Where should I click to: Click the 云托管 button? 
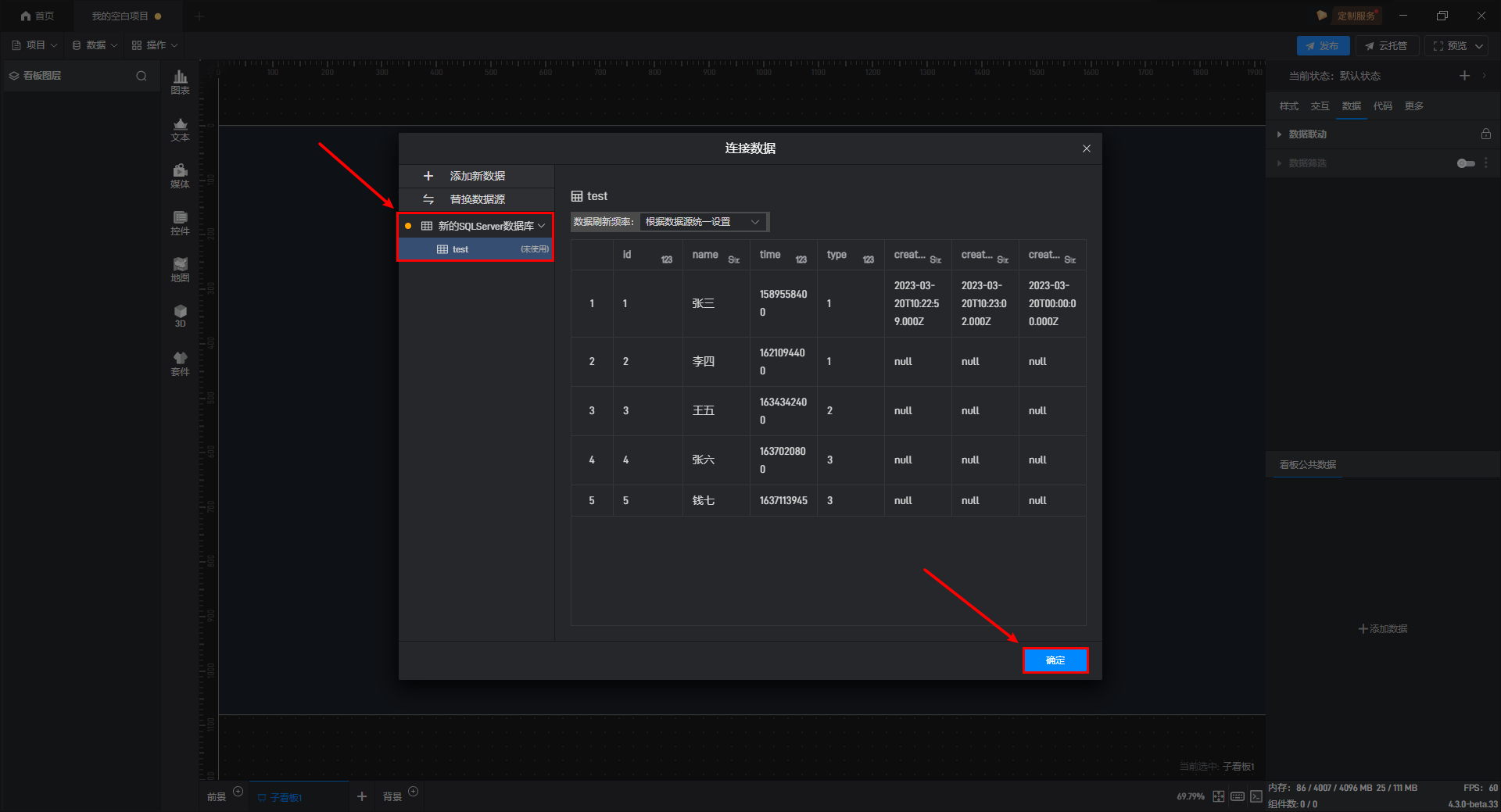1386,46
